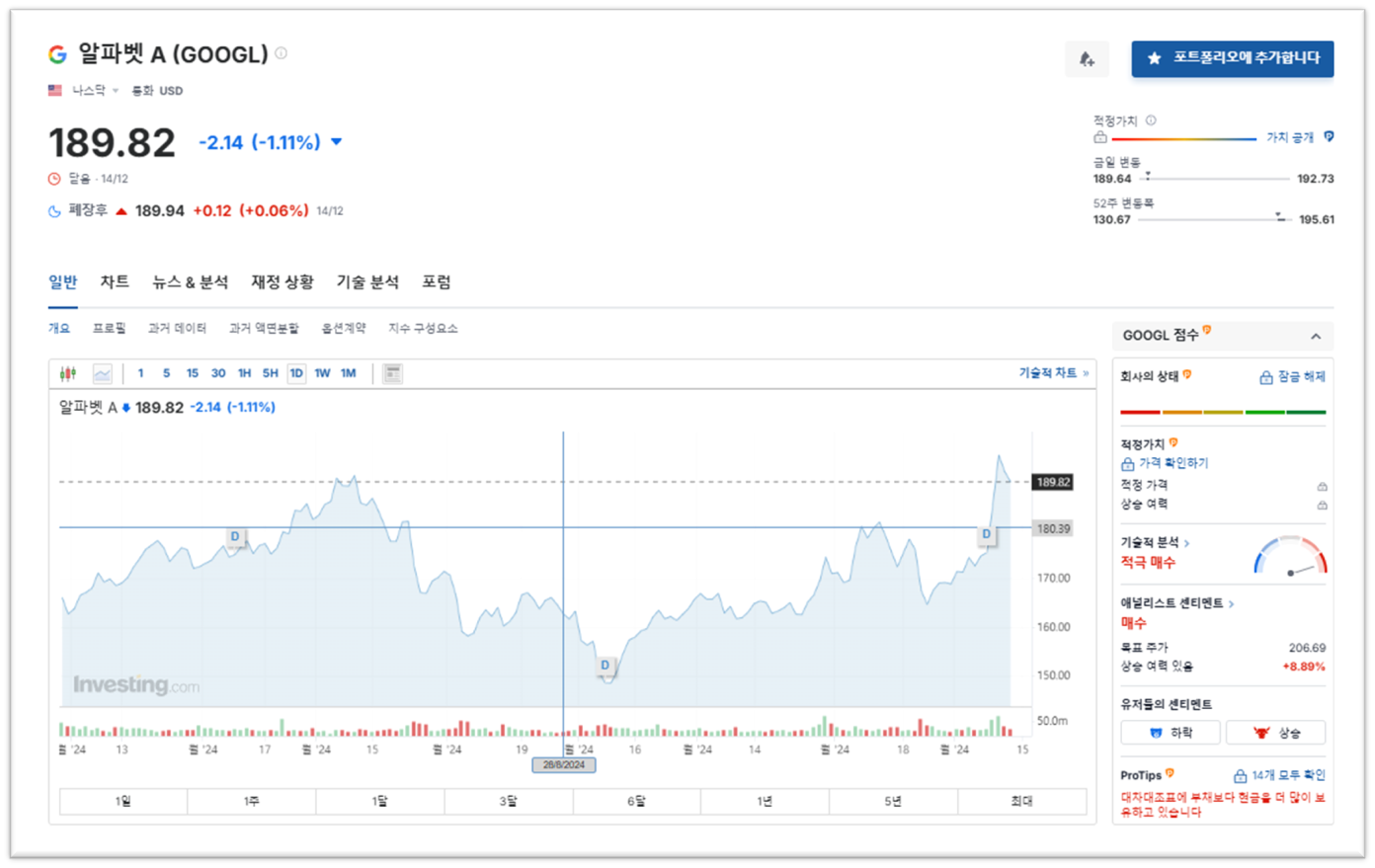Click the Google G logo icon
The height and width of the screenshot is (868, 1375).
(x=57, y=54)
